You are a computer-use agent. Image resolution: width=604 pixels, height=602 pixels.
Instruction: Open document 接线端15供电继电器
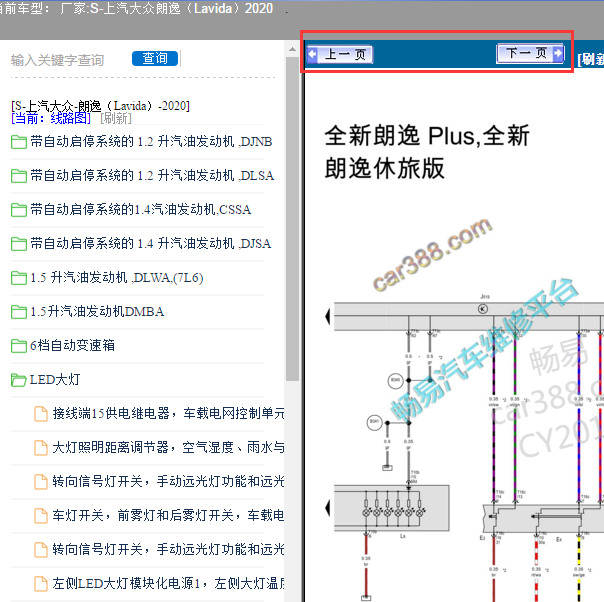(x=168, y=413)
